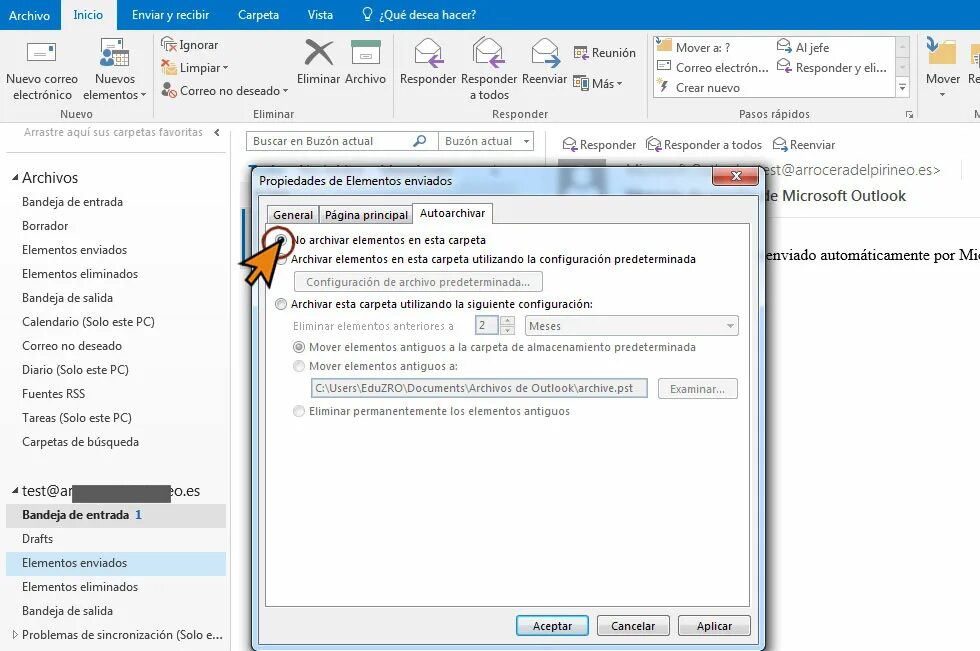This screenshot has width=980, height=651.
Task: Open Calendario (Solo este PC) folder
Action: click(x=88, y=322)
